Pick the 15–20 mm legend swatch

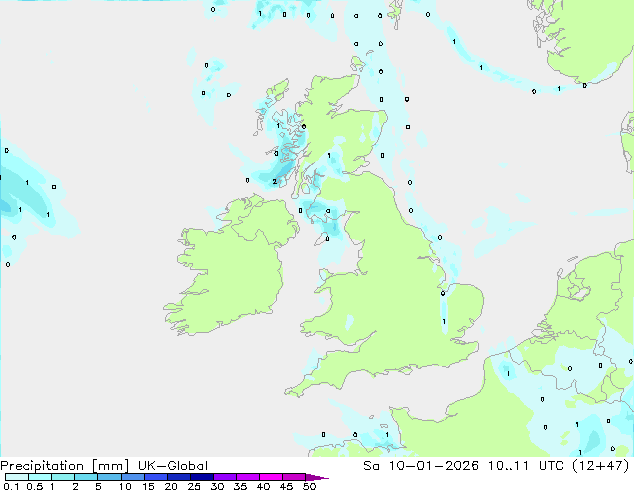(155, 477)
